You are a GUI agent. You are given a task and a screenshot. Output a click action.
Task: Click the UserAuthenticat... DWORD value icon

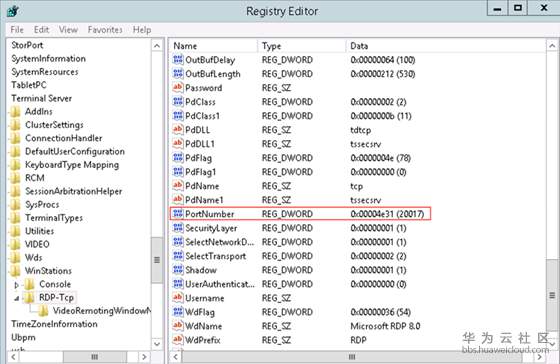[x=178, y=284]
